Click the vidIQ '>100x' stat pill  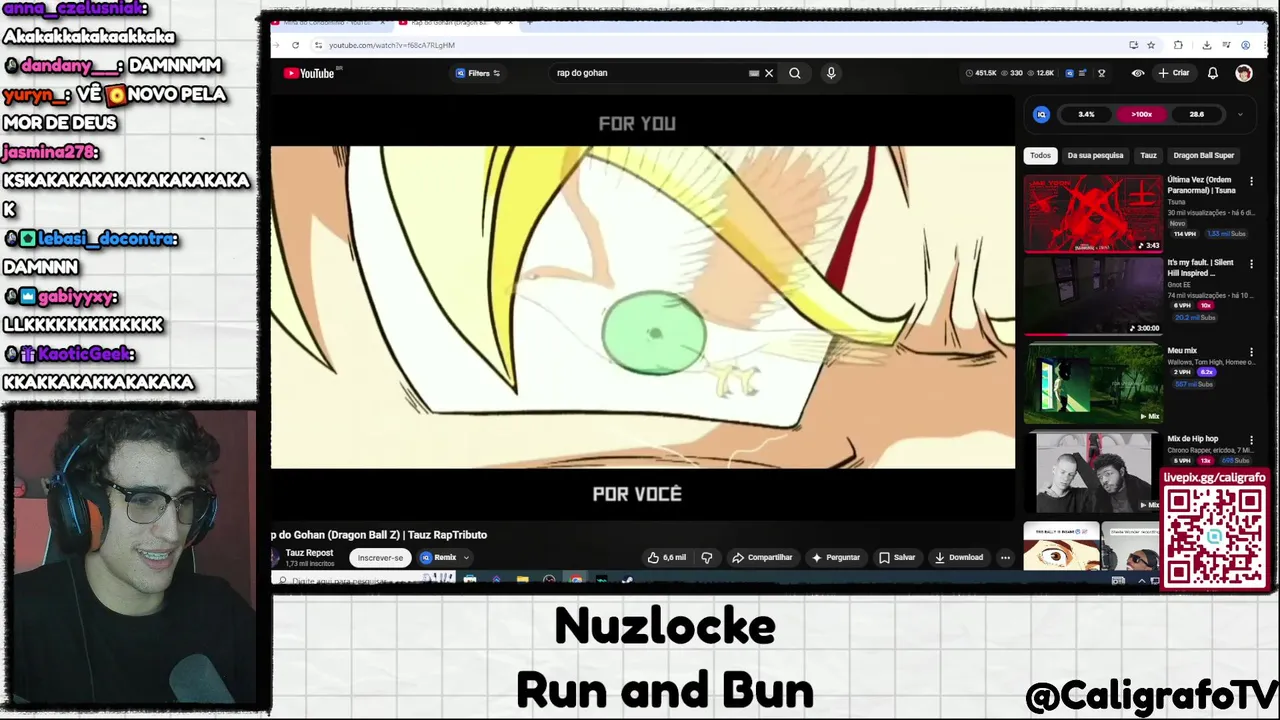tap(1142, 114)
